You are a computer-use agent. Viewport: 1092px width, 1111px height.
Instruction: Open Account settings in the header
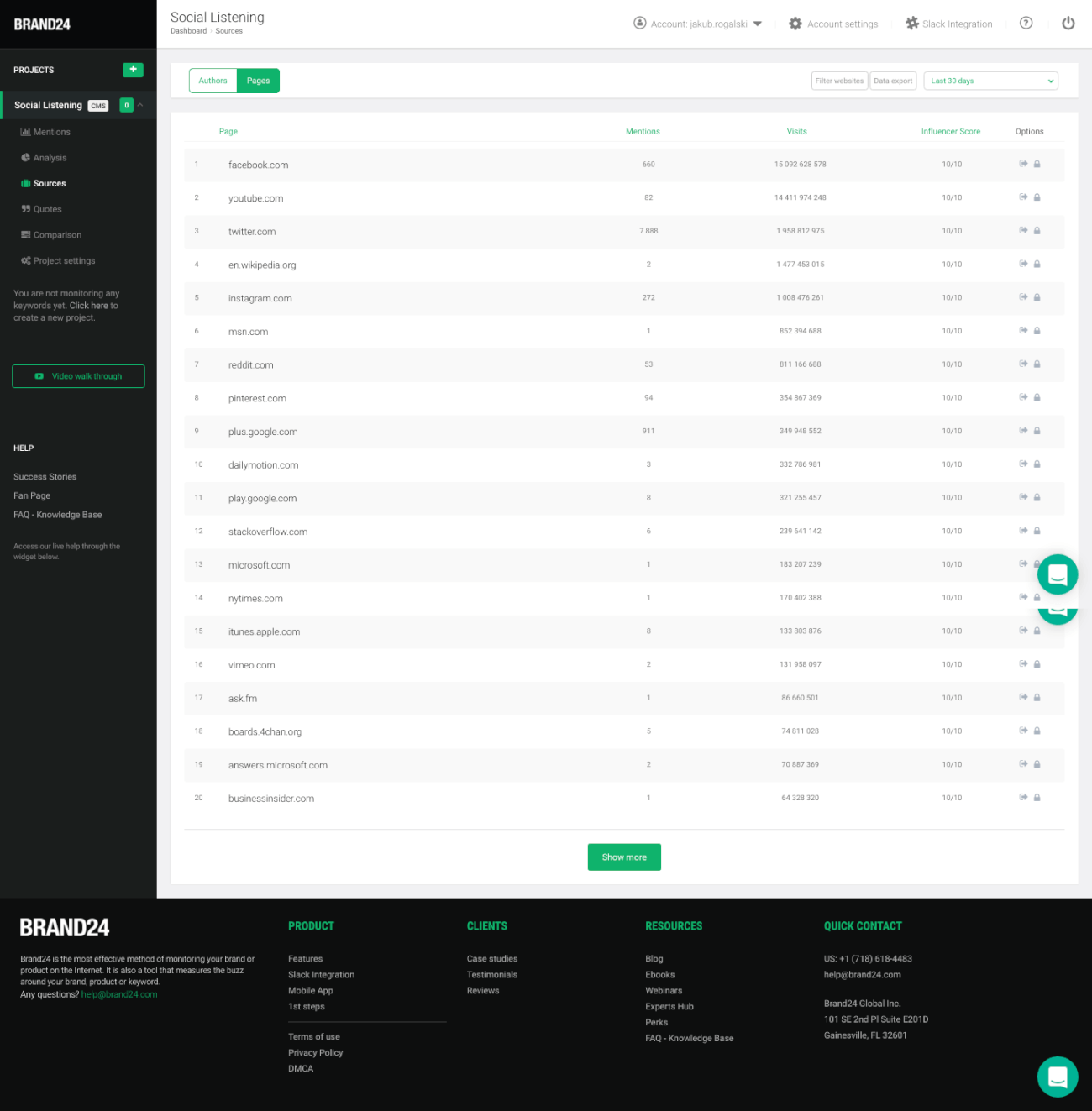(833, 24)
